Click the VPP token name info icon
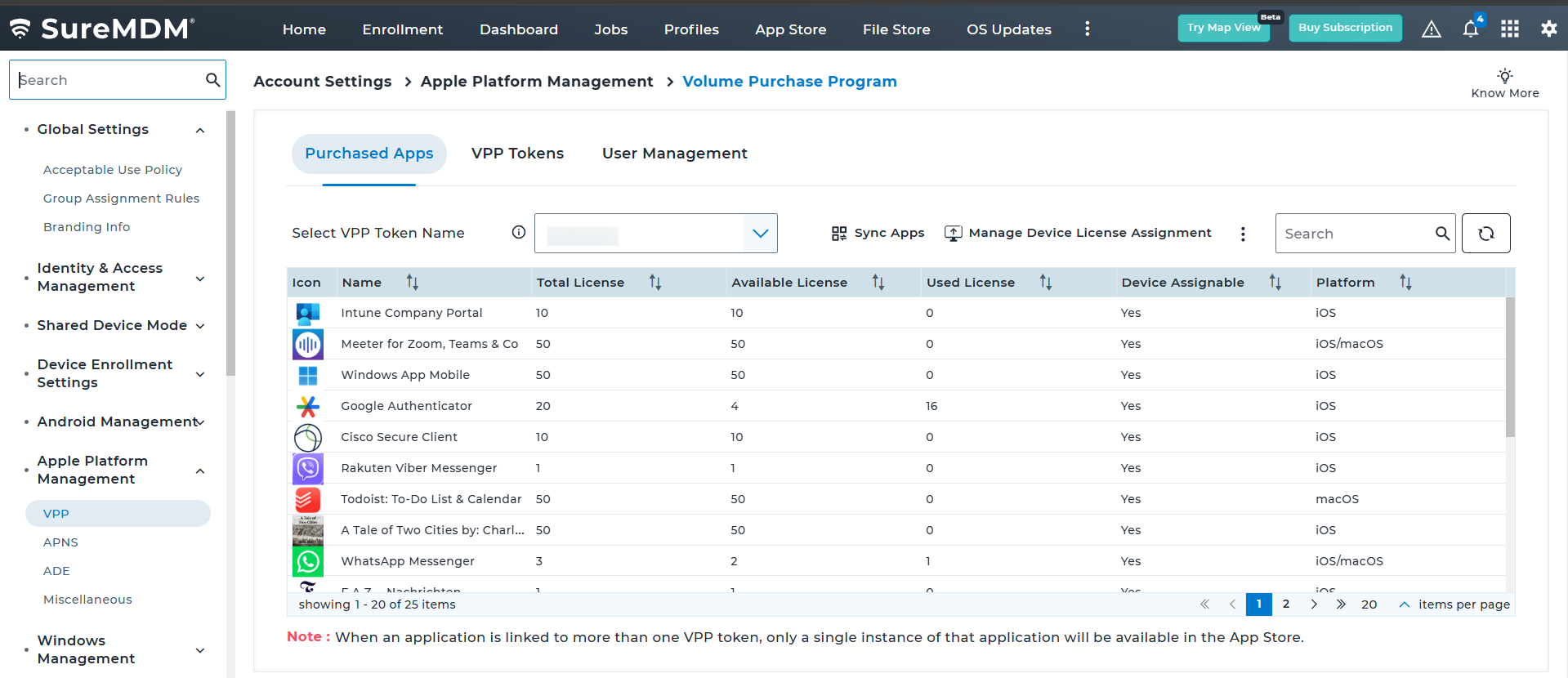Viewport: 1568px width, 678px height. pyautogui.click(x=518, y=233)
